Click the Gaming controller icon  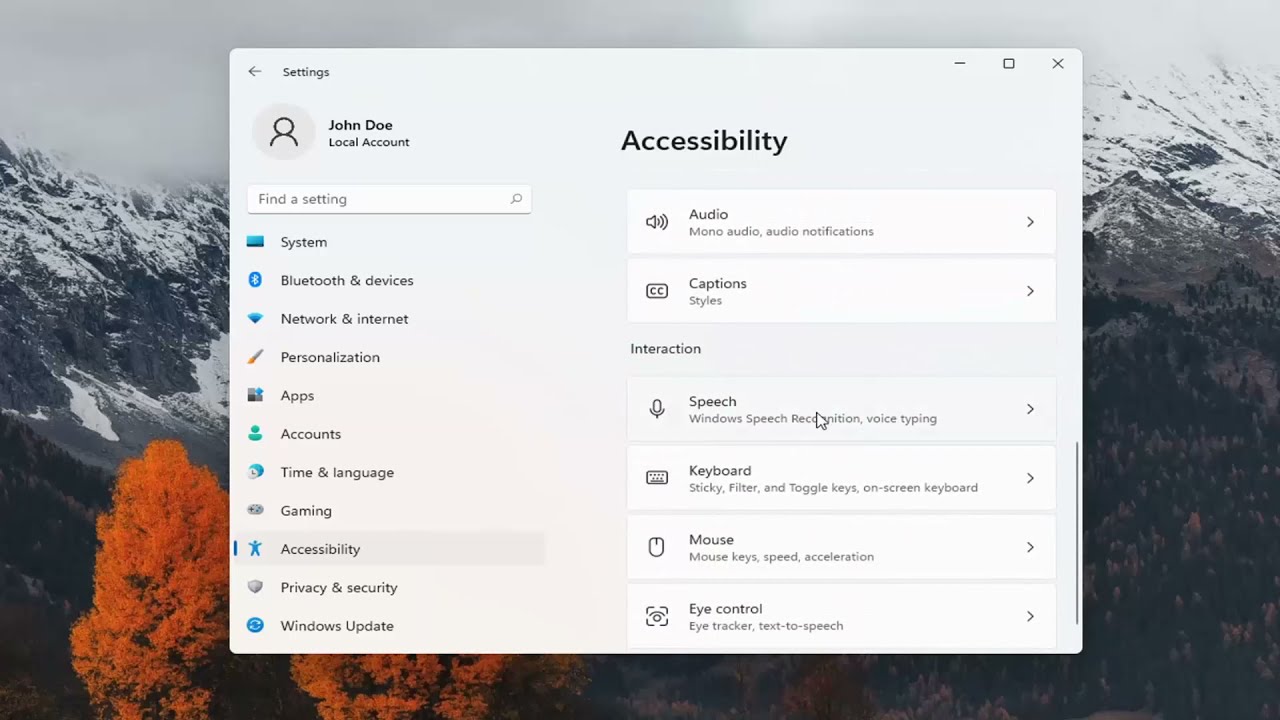point(255,510)
